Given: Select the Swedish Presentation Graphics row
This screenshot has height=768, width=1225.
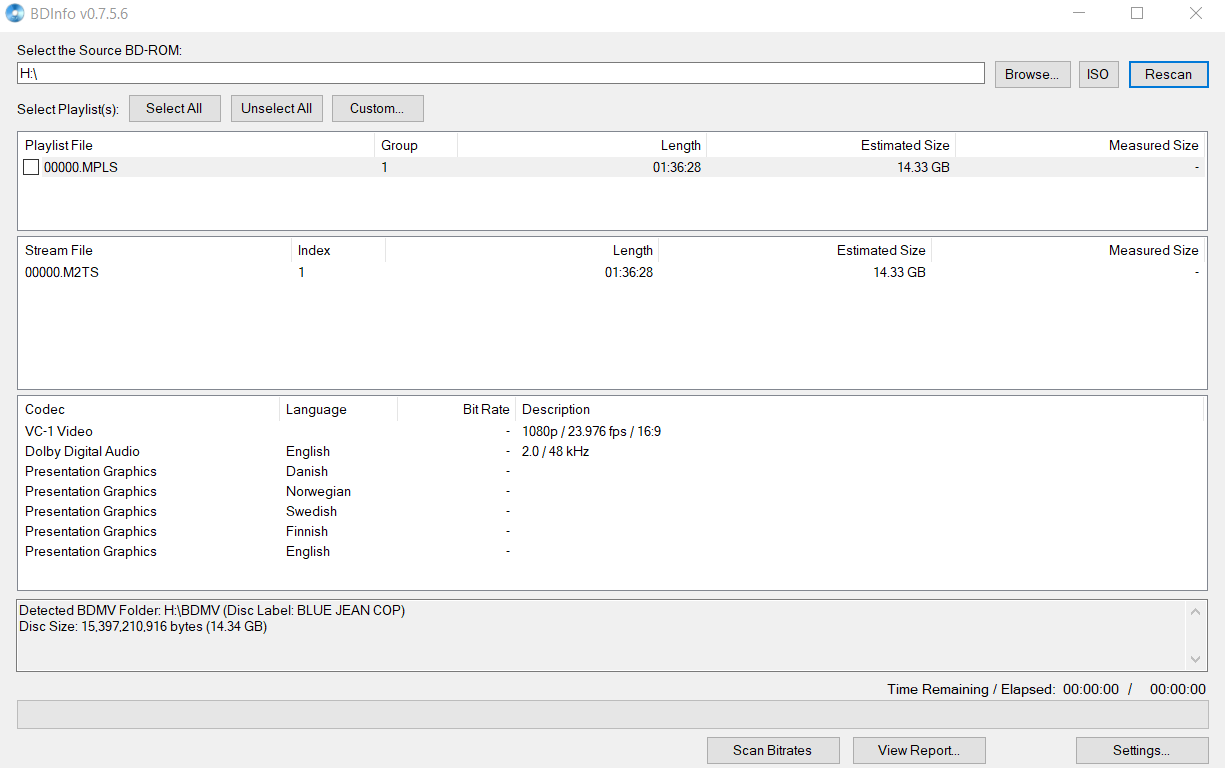Looking at the screenshot, I should (x=612, y=512).
